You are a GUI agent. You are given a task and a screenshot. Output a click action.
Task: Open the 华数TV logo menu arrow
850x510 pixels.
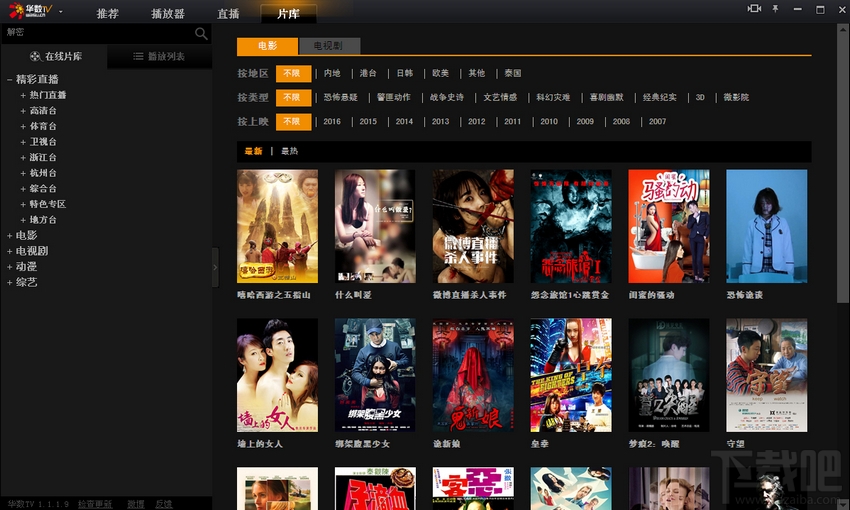[61, 11]
